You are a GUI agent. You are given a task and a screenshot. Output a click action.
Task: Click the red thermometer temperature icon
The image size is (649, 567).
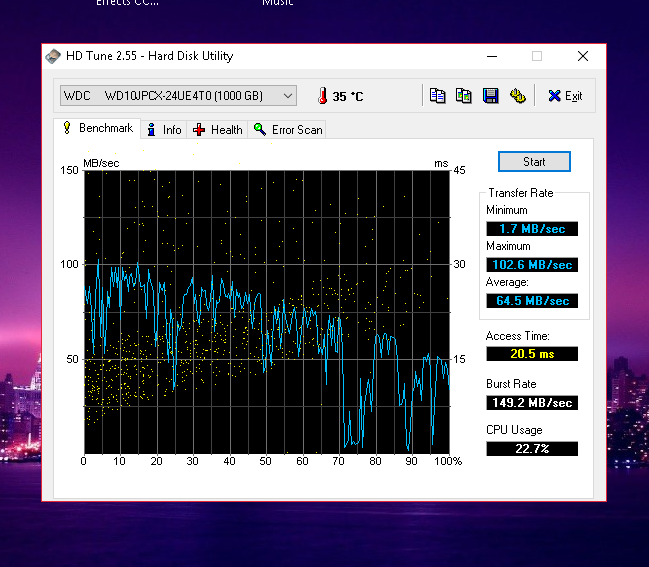322,96
